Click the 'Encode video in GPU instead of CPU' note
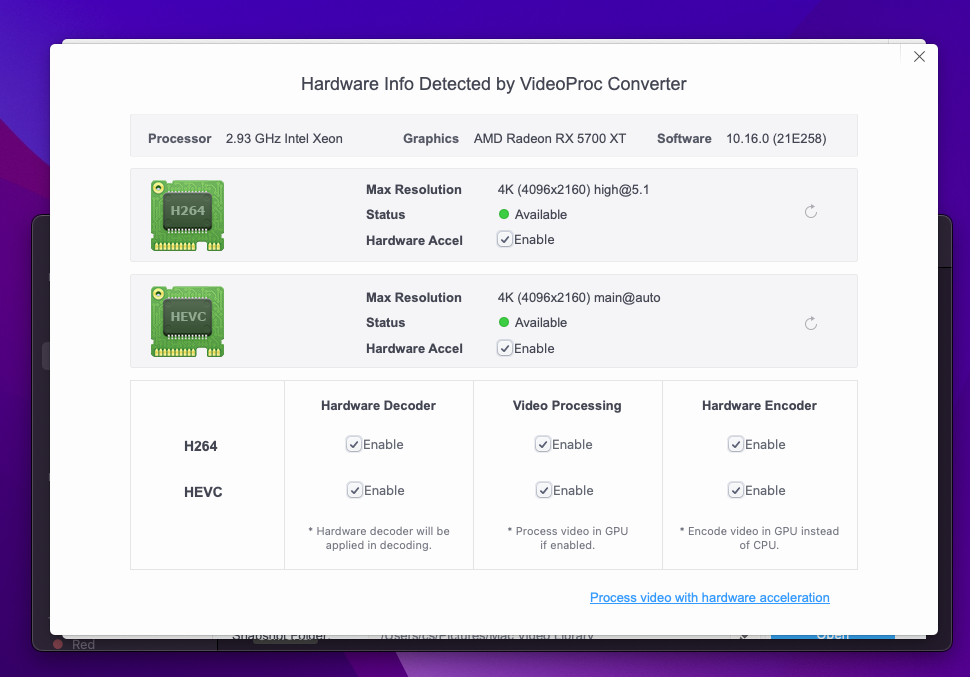Screen dimensions: 970x677 pos(759,538)
